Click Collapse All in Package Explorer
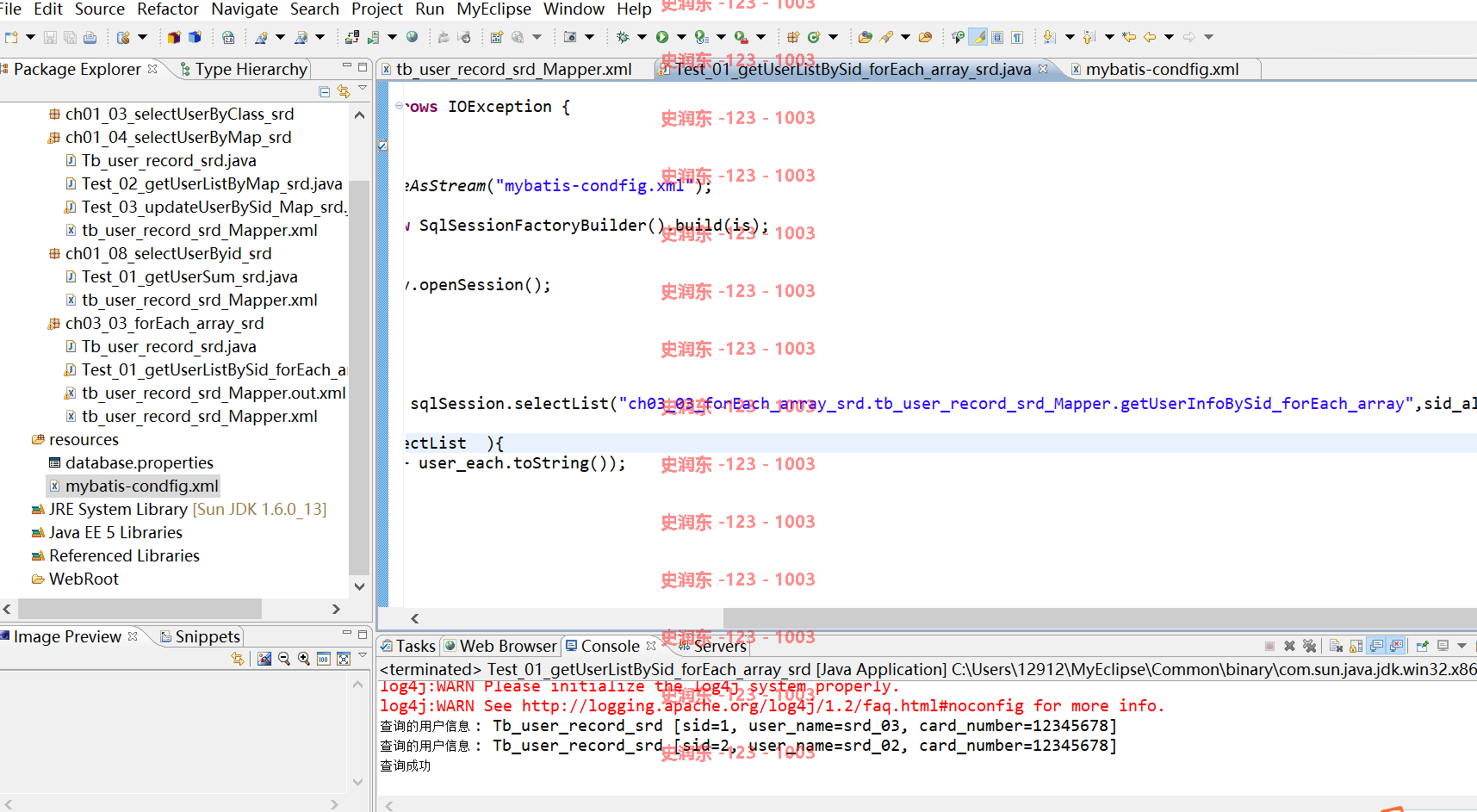The width and height of the screenshot is (1477, 812). click(325, 91)
